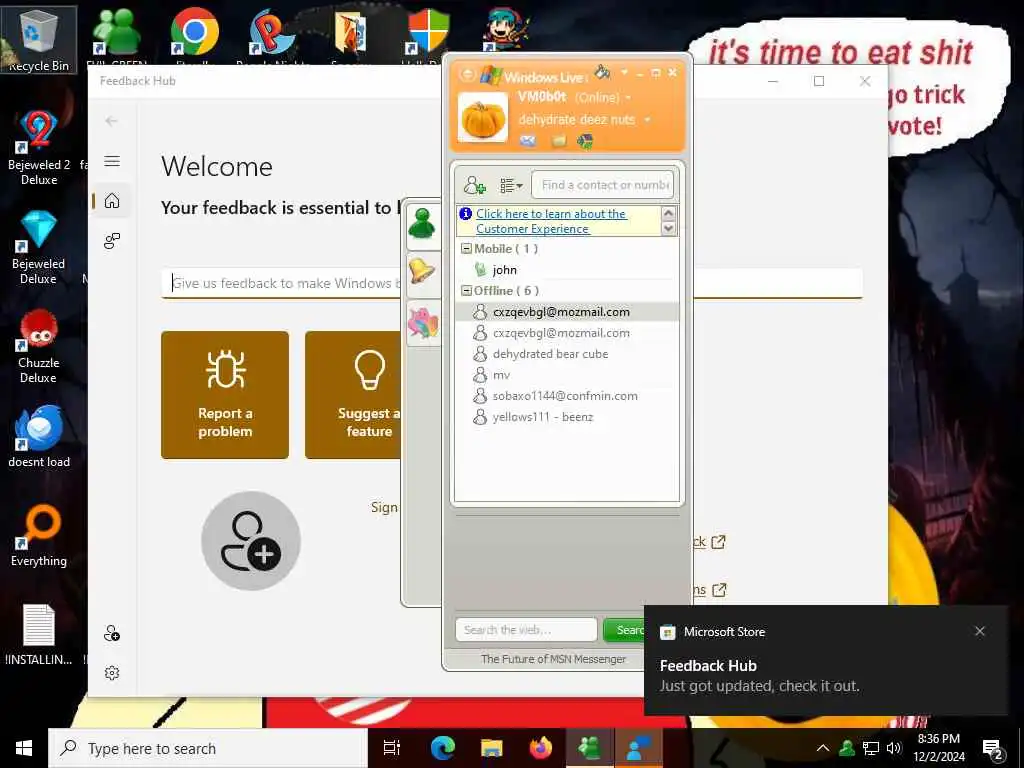Select the Google Chrome desktop icon

pos(194,33)
